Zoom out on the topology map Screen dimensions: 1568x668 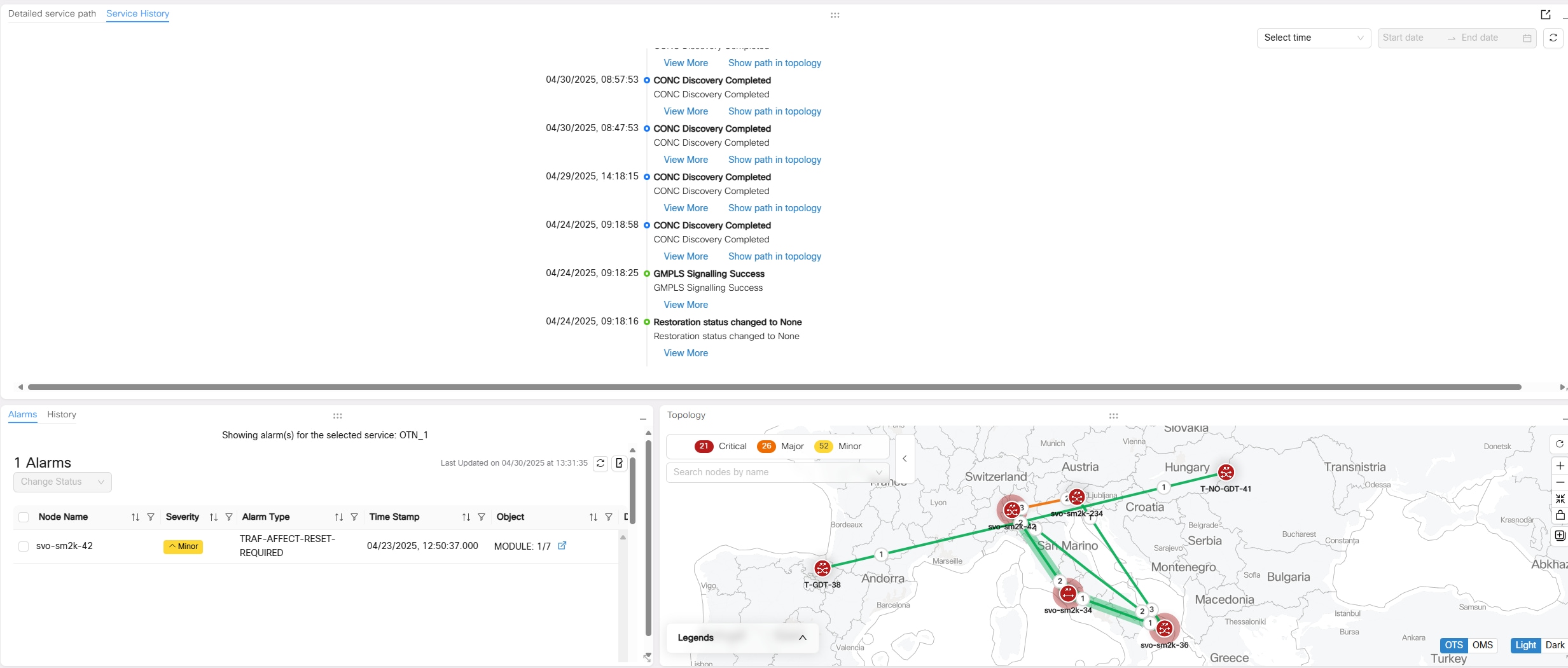pos(1560,483)
